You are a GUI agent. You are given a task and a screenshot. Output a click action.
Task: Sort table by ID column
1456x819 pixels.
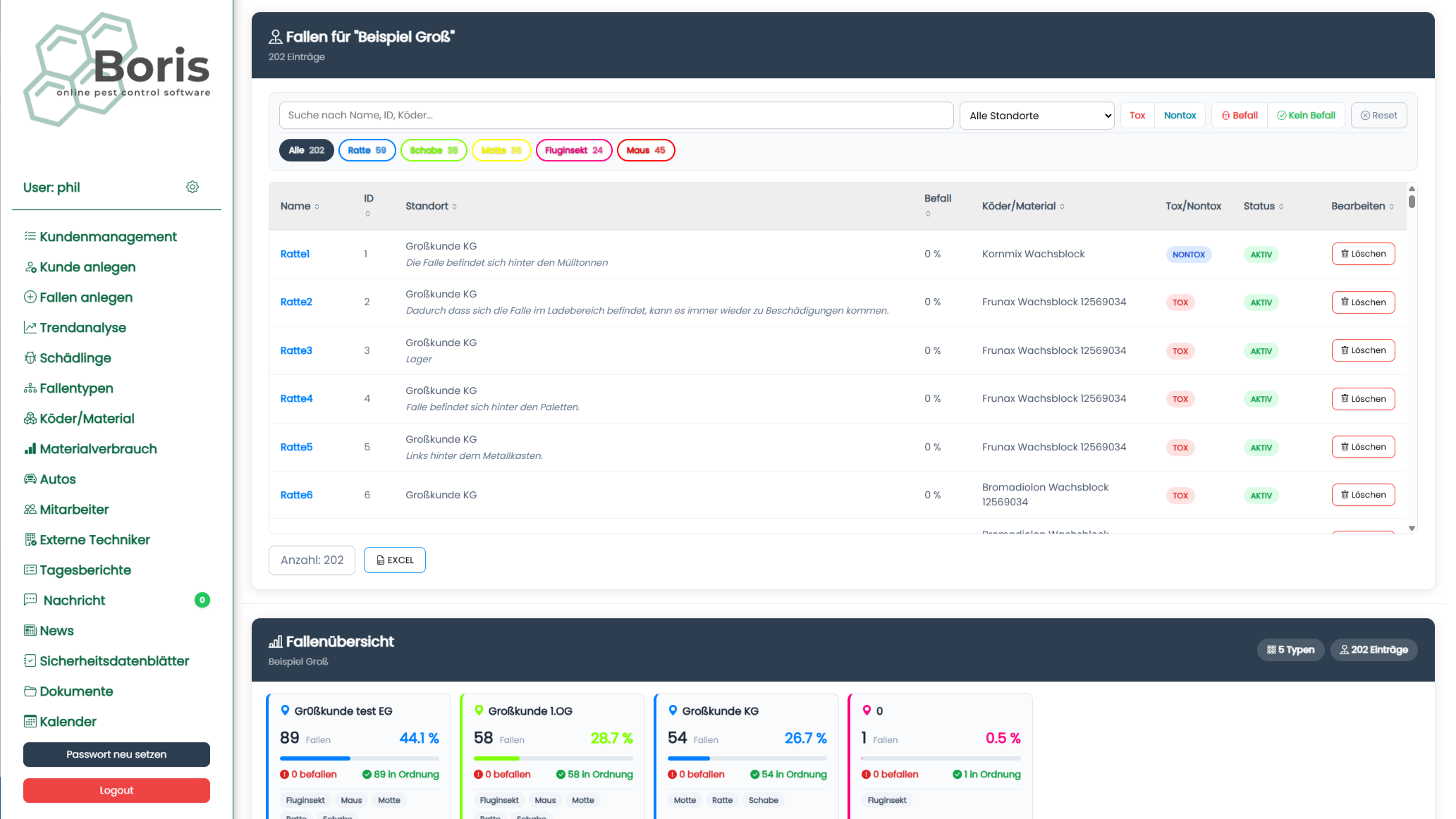click(x=368, y=206)
